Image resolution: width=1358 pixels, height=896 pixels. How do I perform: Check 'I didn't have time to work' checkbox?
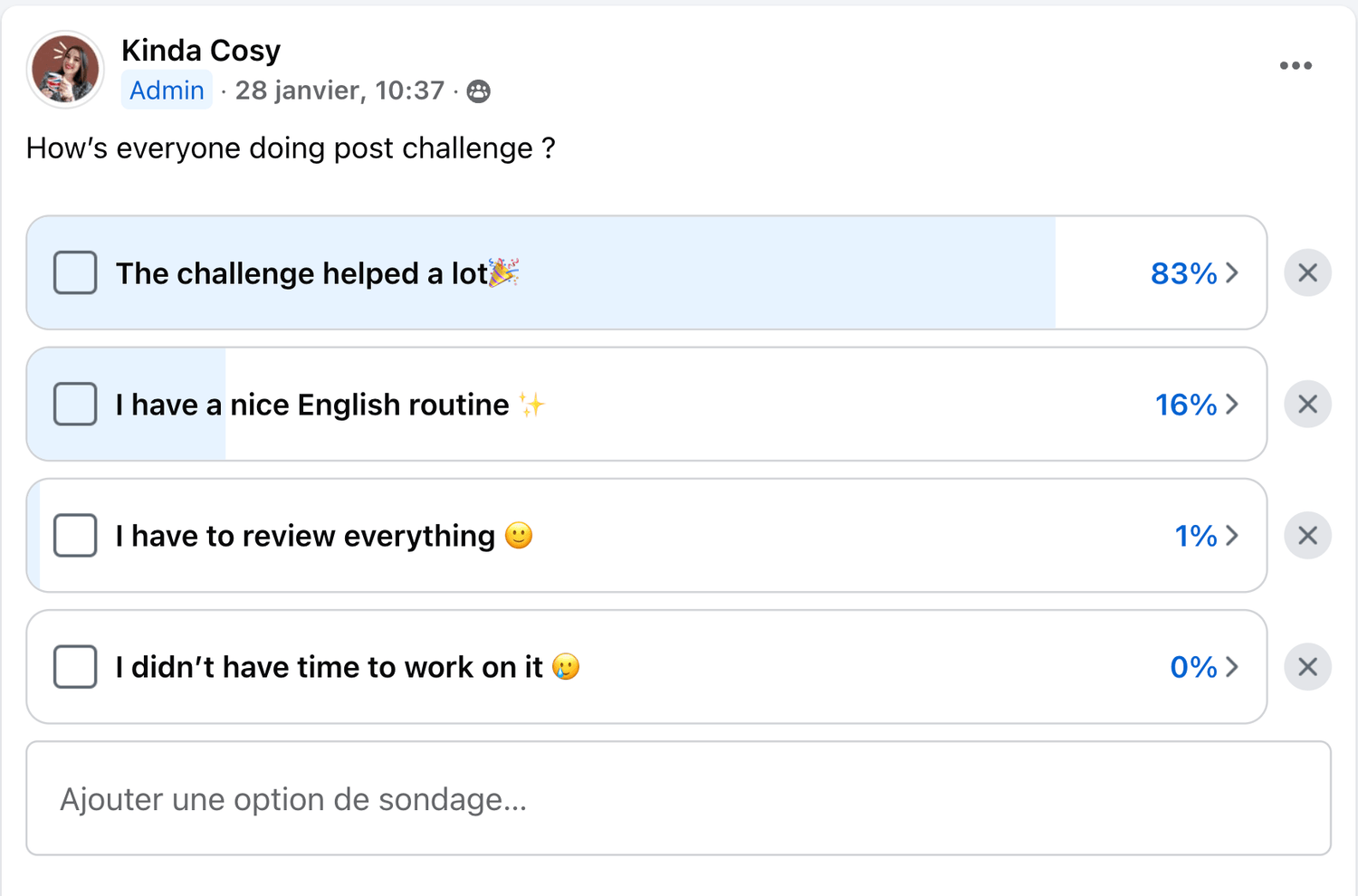(x=75, y=667)
